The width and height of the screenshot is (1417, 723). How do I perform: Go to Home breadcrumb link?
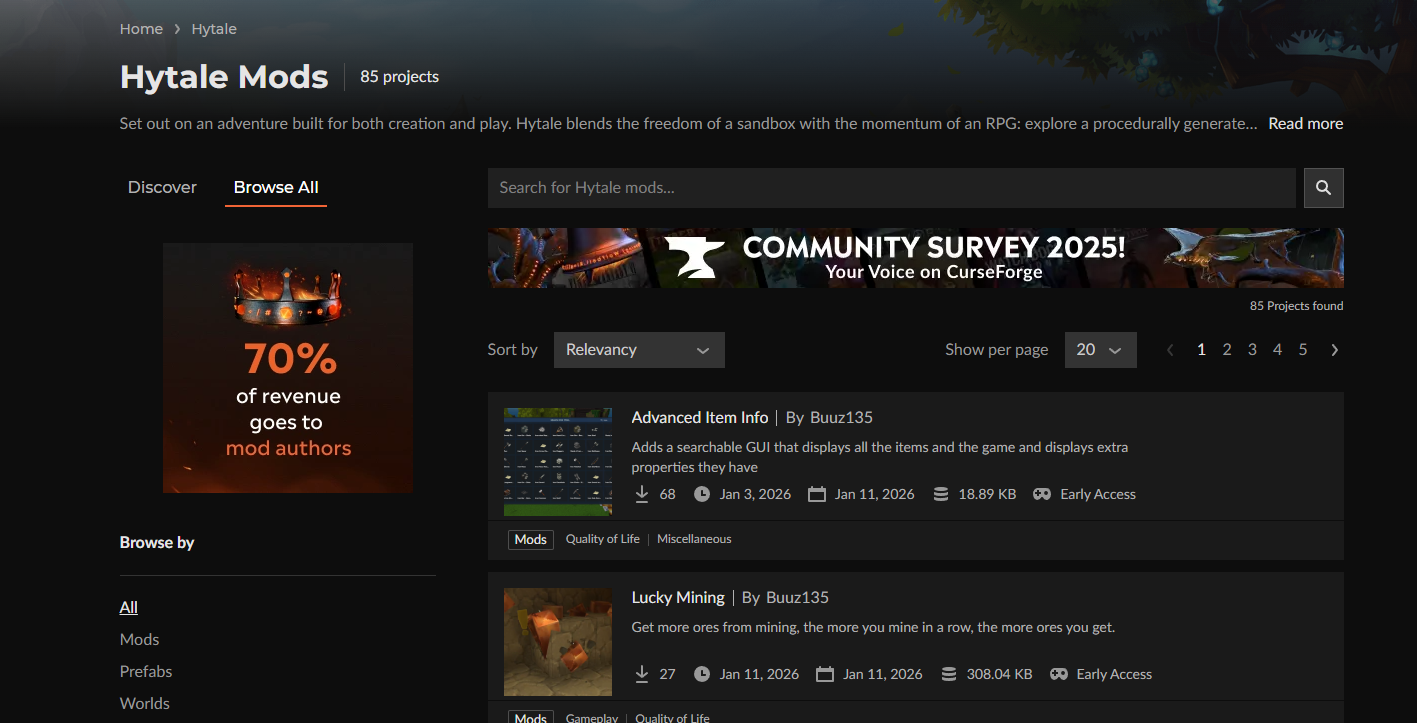141,29
